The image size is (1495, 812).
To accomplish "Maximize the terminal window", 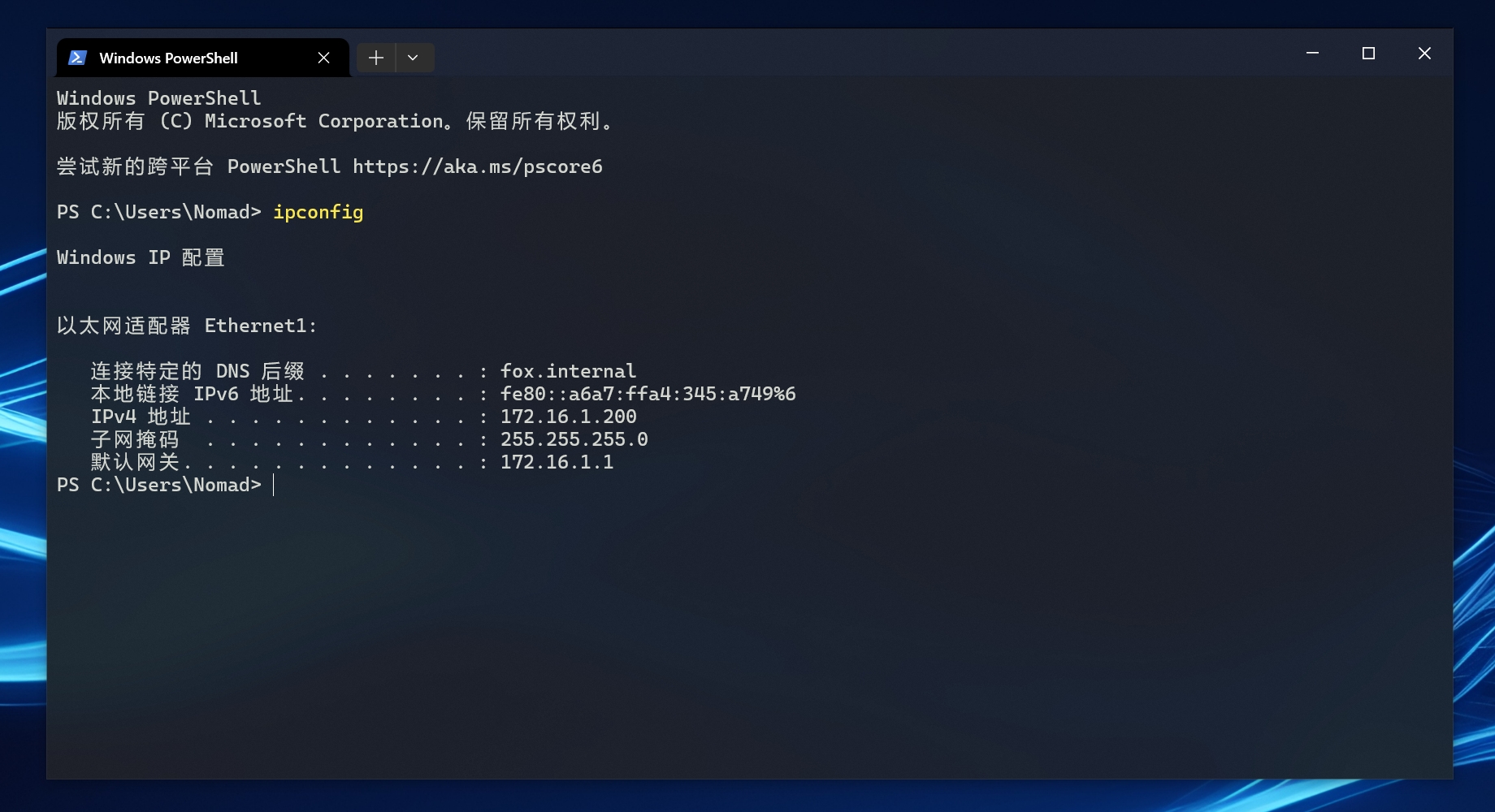I will [1368, 54].
